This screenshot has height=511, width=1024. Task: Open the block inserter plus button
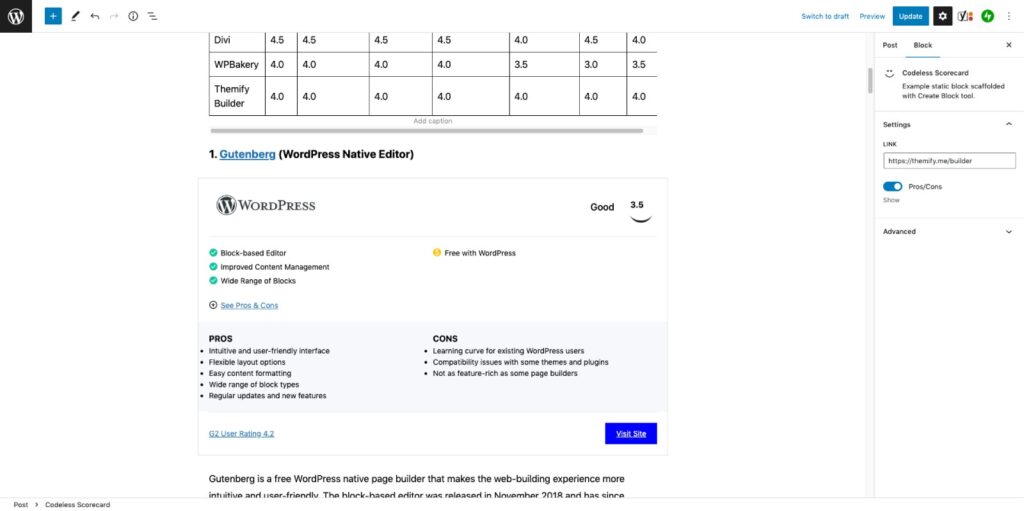53,16
